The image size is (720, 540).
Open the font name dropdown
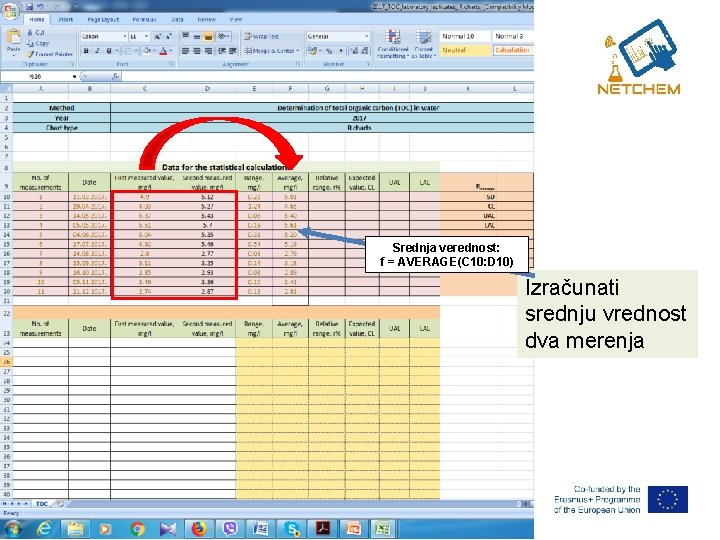coord(124,36)
